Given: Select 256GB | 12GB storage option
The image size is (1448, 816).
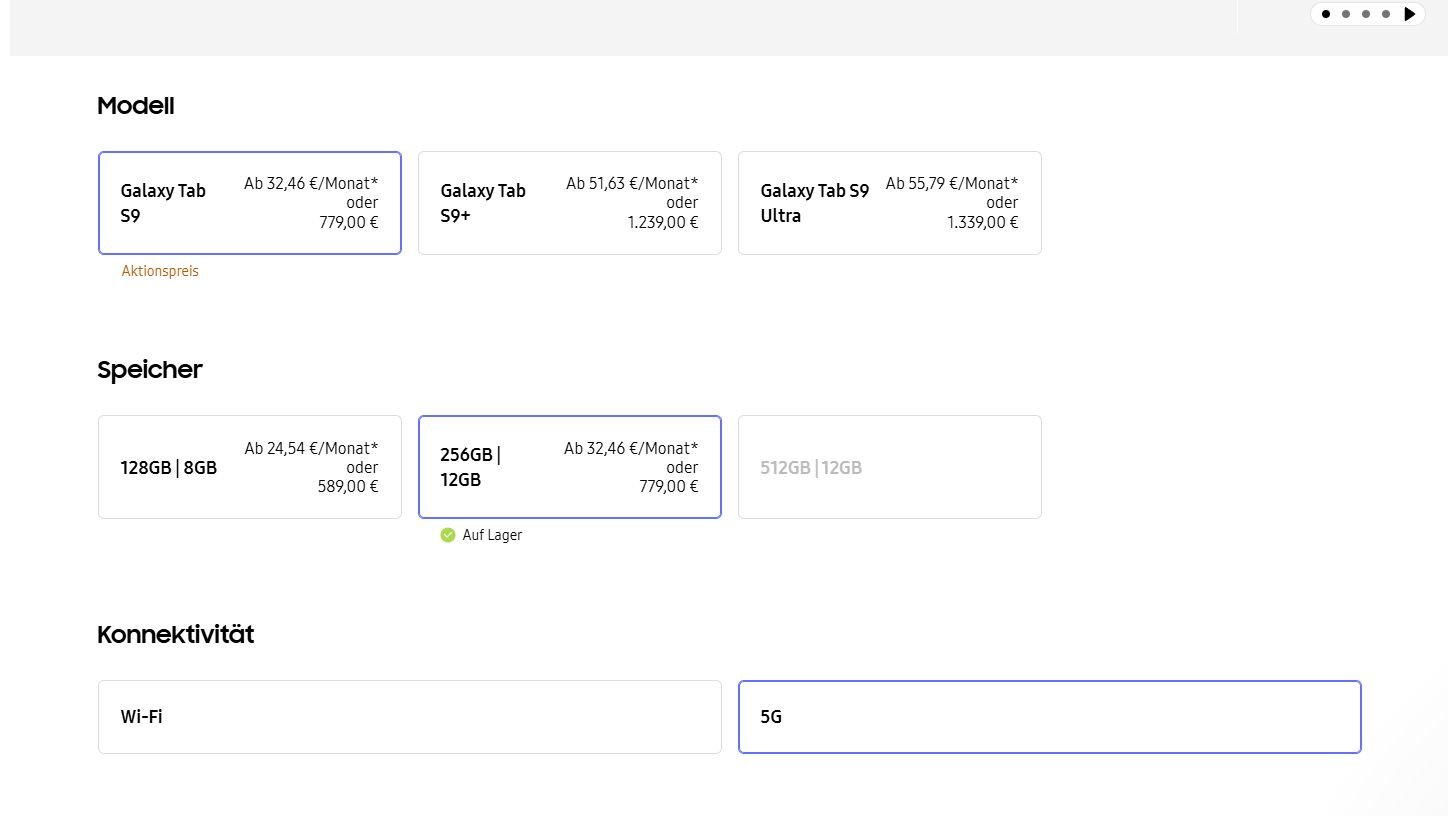Looking at the screenshot, I should click(570, 467).
